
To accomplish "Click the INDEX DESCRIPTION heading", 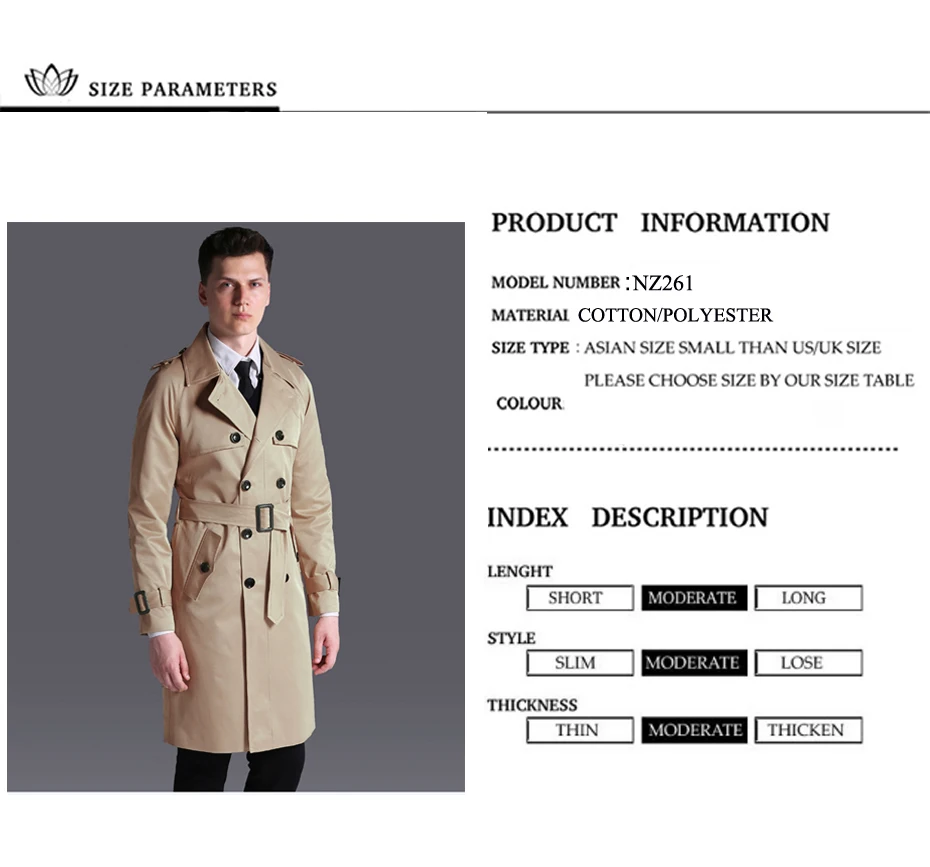I will click(628, 518).
